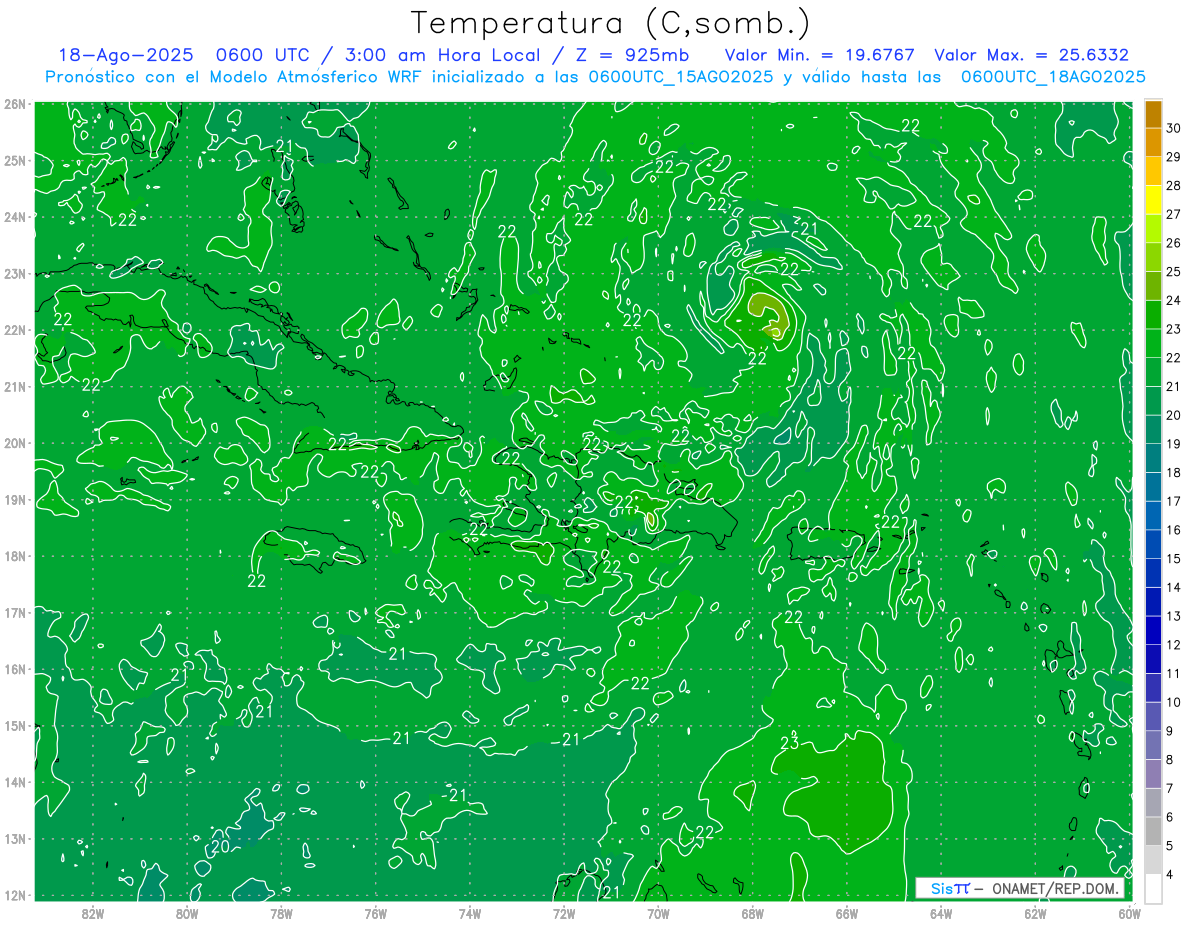Click the 25N latitude axis label
Viewport: 1200px width, 927px height.
pos(15,160)
